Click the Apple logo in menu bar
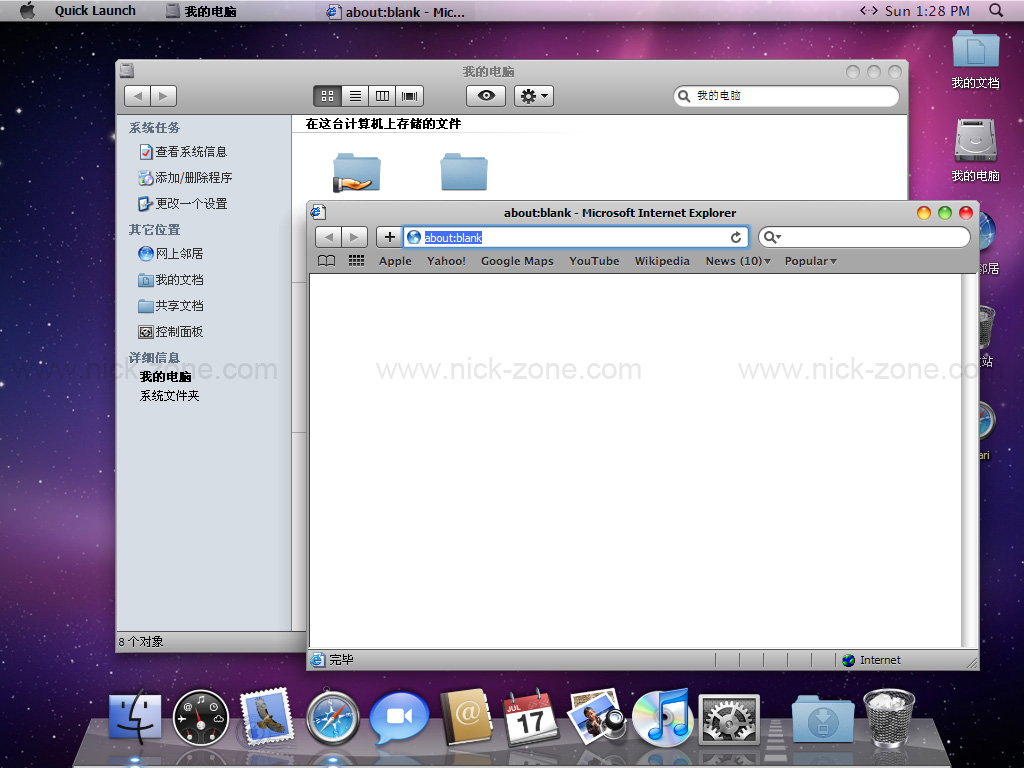Viewport: 1024px width, 768px height. [27, 10]
